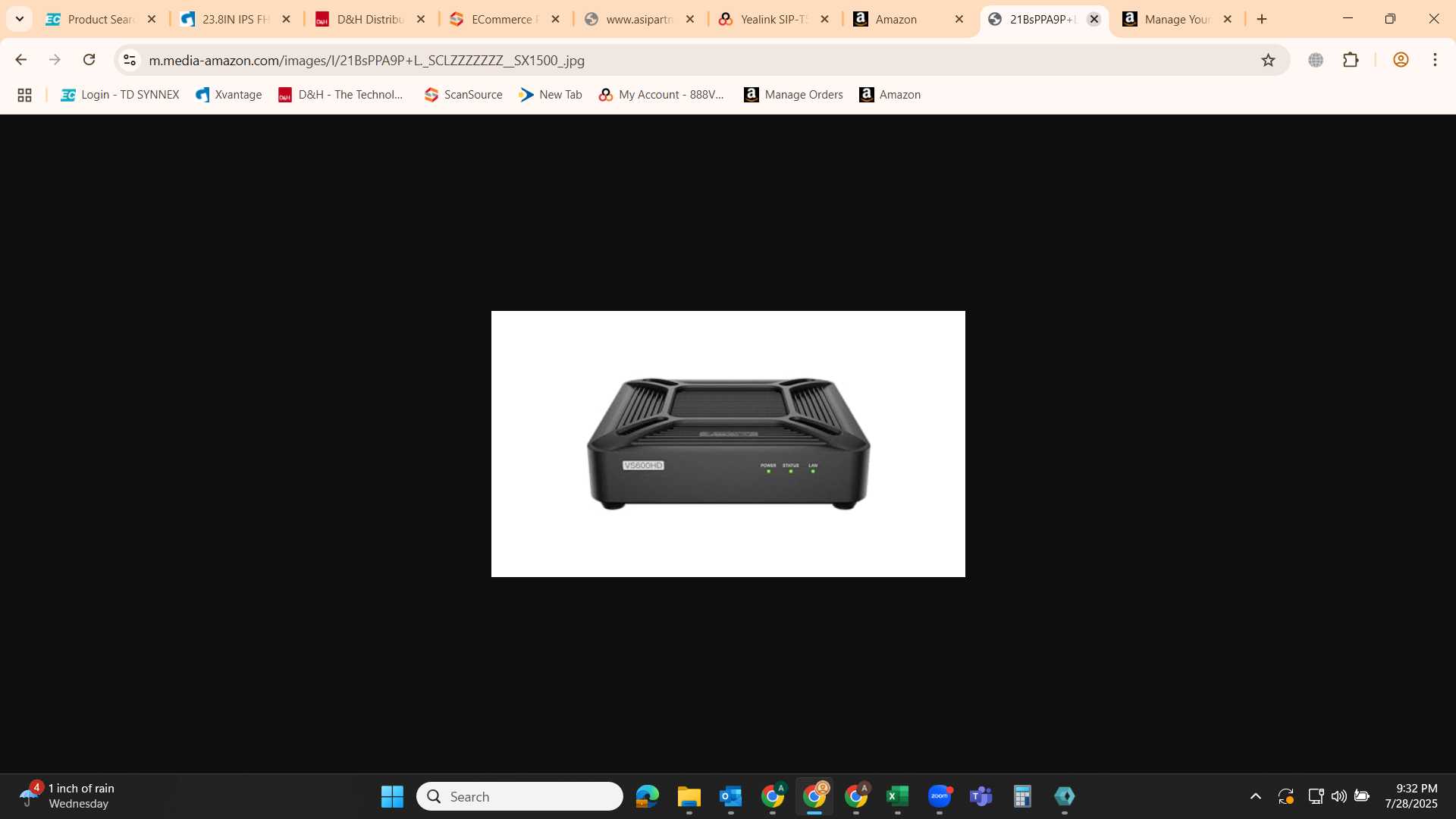Open Chrome's three-dot menu
Image resolution: width=1456 pixels, height=819 pixels.
pyautogui.click(x=1435, y=60)
